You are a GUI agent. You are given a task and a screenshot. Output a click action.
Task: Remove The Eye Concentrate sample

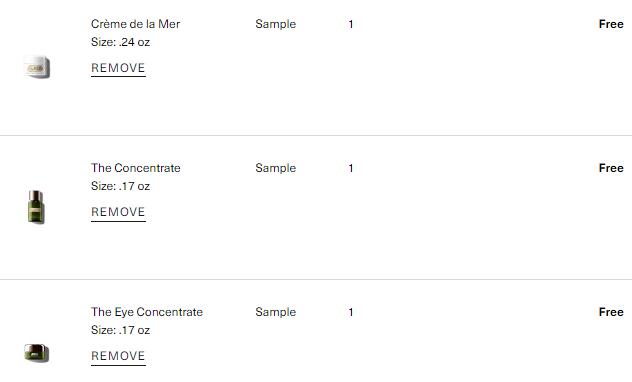[118, 356]
